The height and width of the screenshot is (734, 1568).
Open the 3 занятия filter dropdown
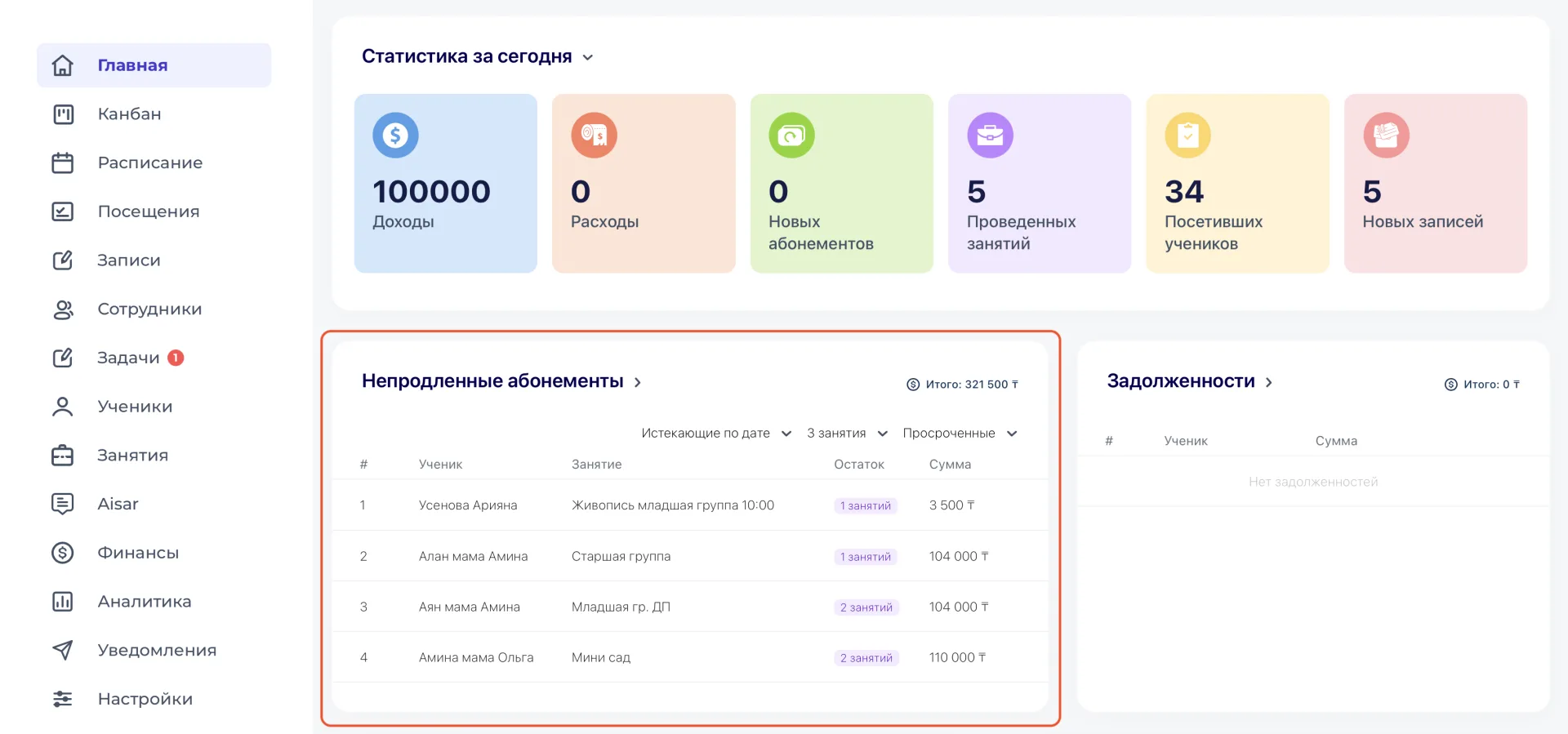[x=847, y=434]
